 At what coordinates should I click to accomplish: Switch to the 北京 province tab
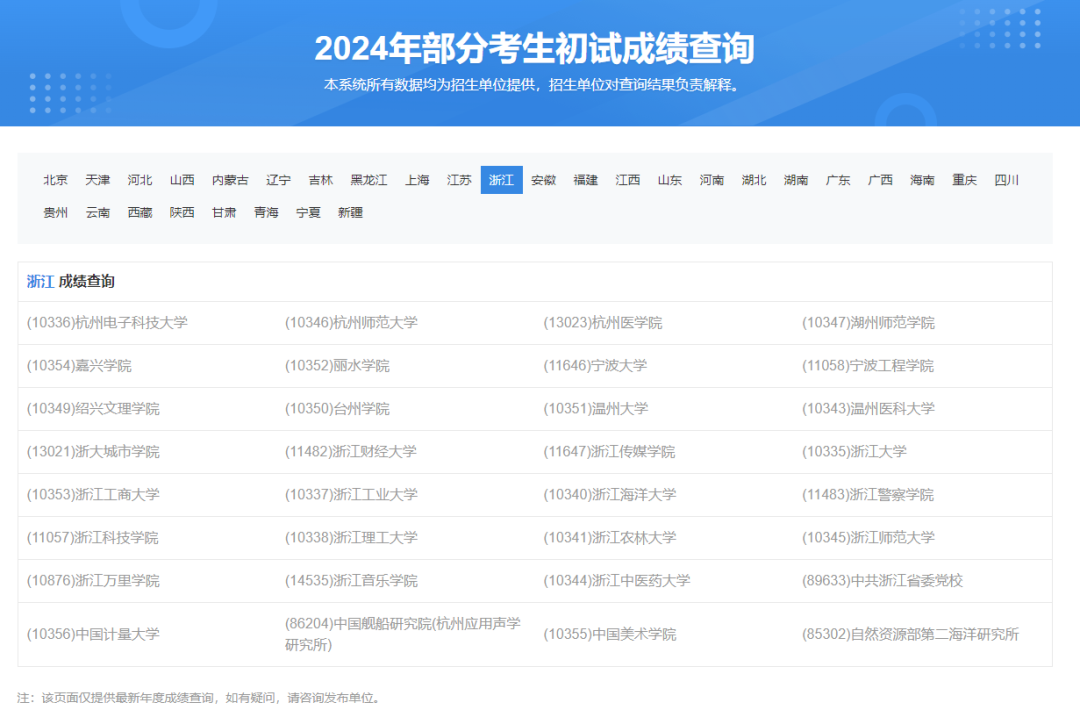(55, 180)
